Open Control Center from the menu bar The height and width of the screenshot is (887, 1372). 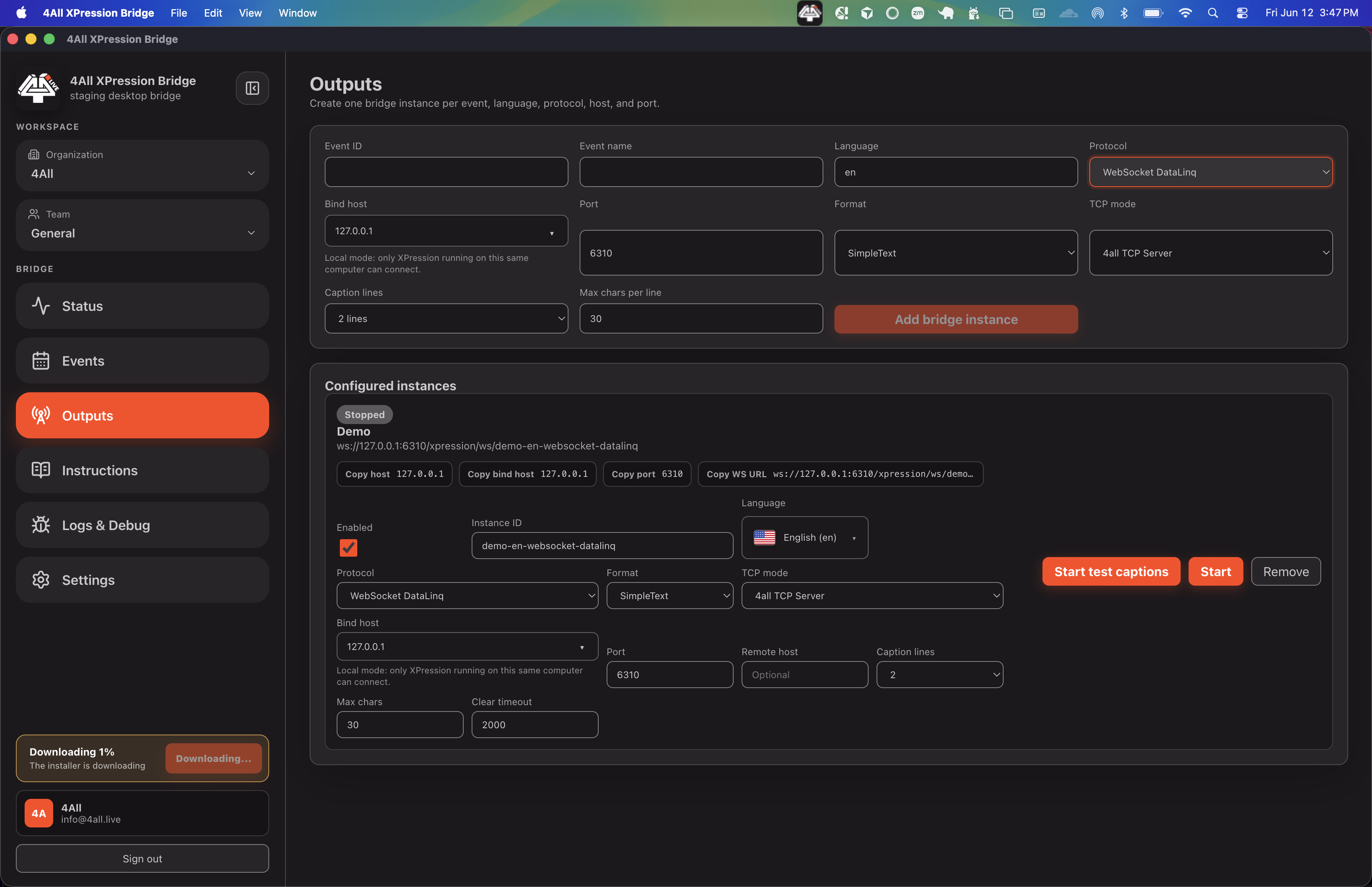coord(1242,13)
